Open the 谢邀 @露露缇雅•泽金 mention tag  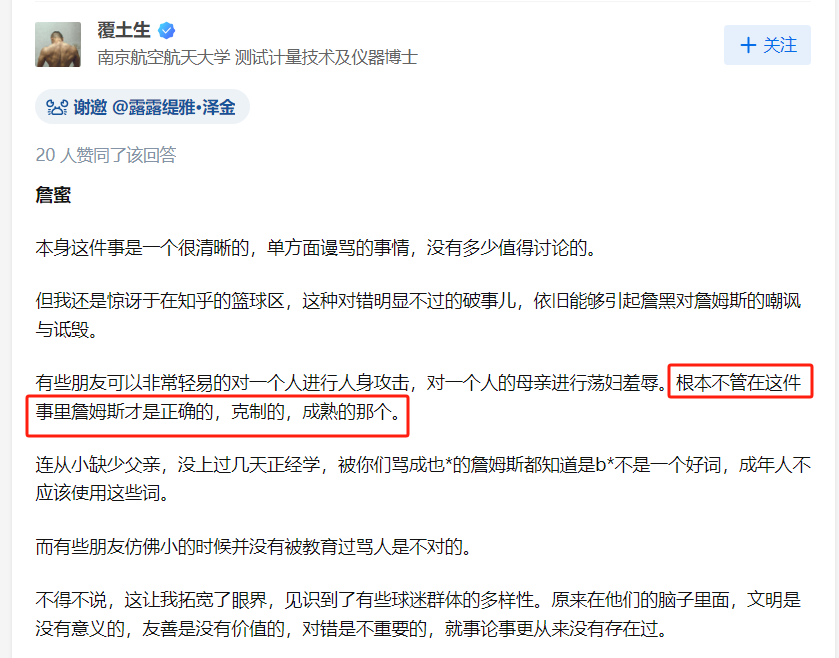coord(142,107)
